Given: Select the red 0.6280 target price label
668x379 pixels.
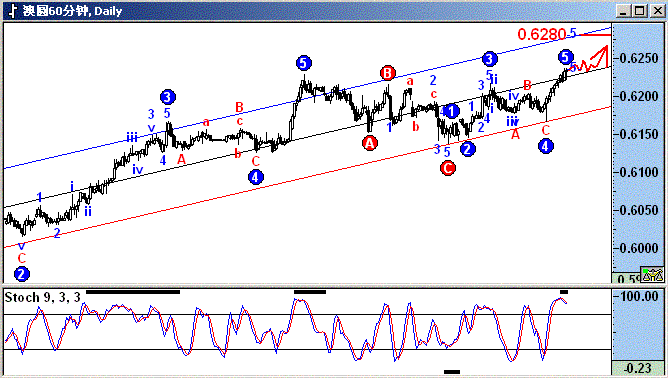Looking at the screenshot, I should point(541,34).
